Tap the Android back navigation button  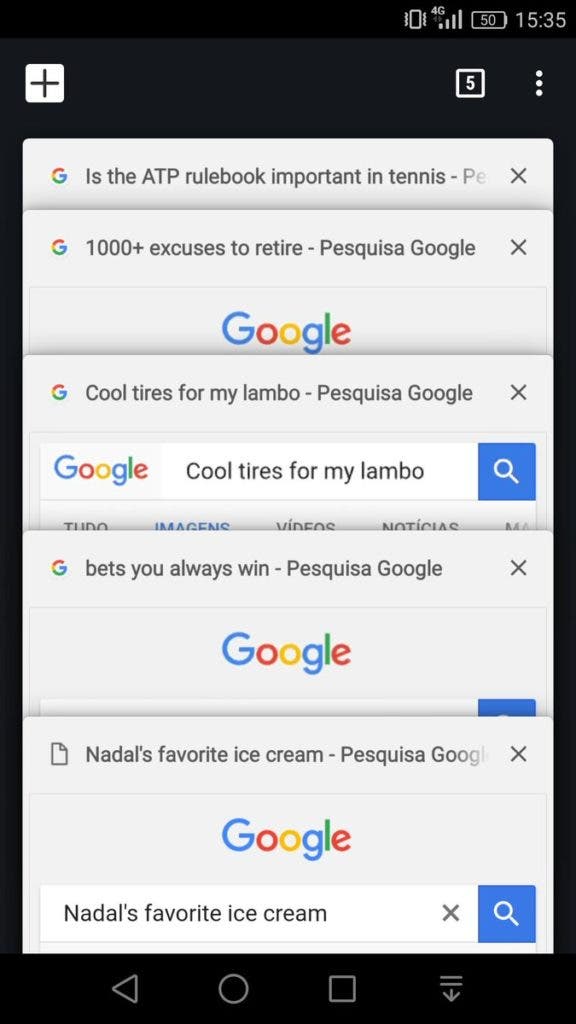[125, 989]
